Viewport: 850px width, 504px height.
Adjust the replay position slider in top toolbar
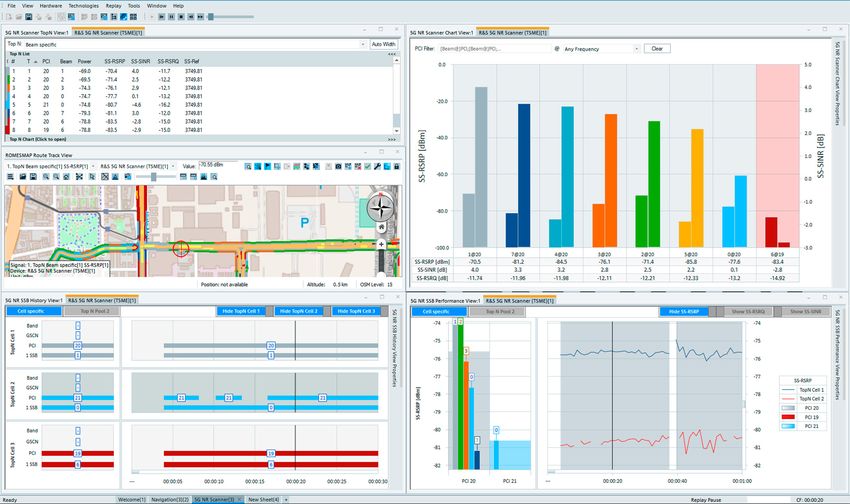209,17
